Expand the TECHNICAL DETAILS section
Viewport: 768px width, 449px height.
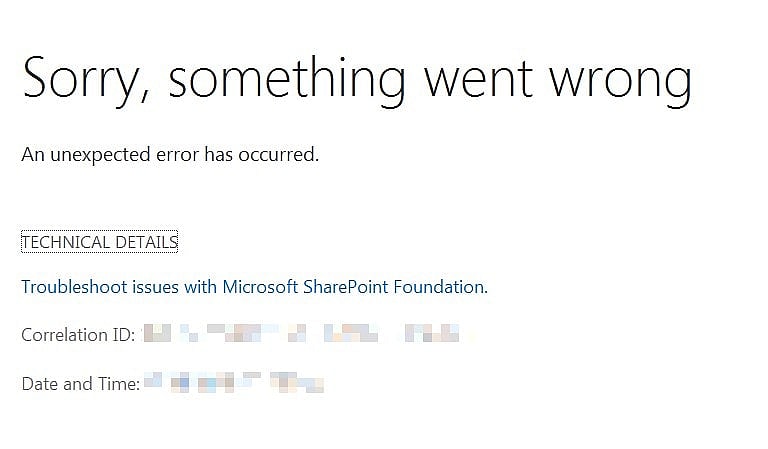tap(99, 242)
